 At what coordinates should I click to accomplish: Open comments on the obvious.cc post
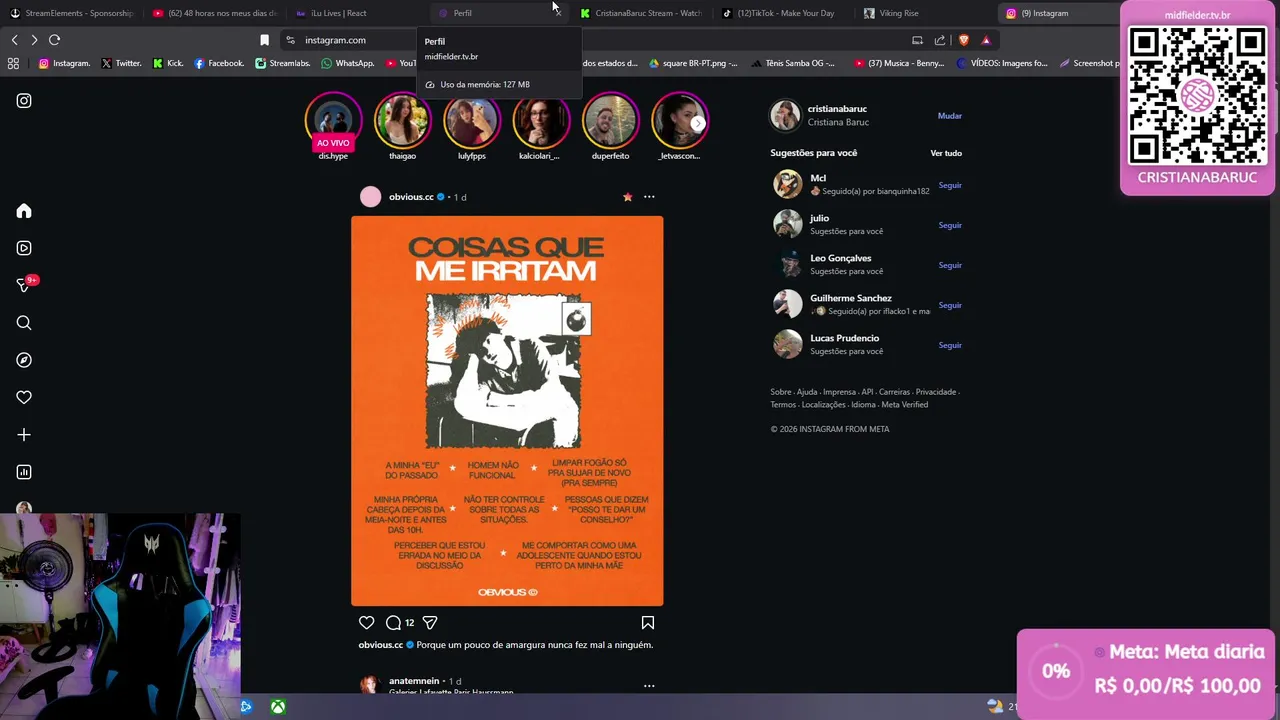tap(394, 622)
